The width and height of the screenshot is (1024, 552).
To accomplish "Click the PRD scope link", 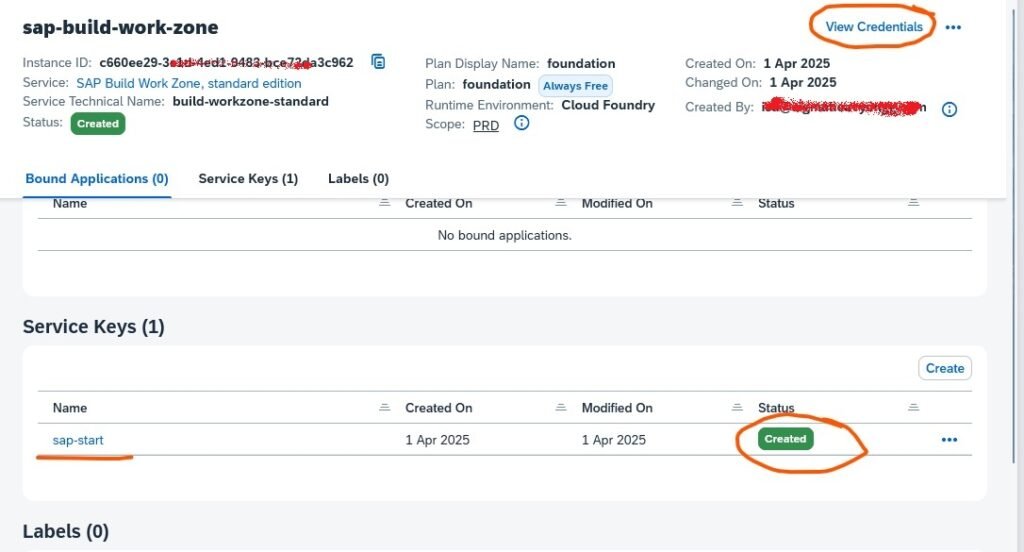I will pyautogui.click(x=486, y=125).
